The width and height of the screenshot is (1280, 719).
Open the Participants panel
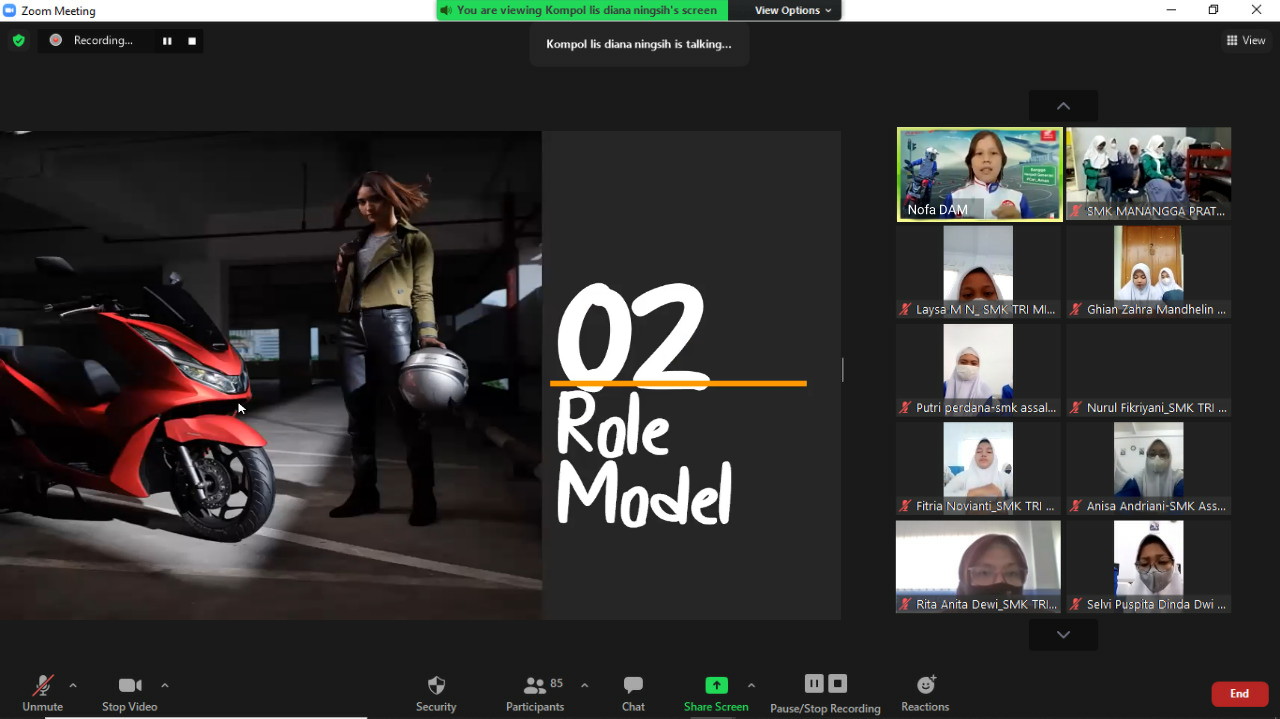536,686
